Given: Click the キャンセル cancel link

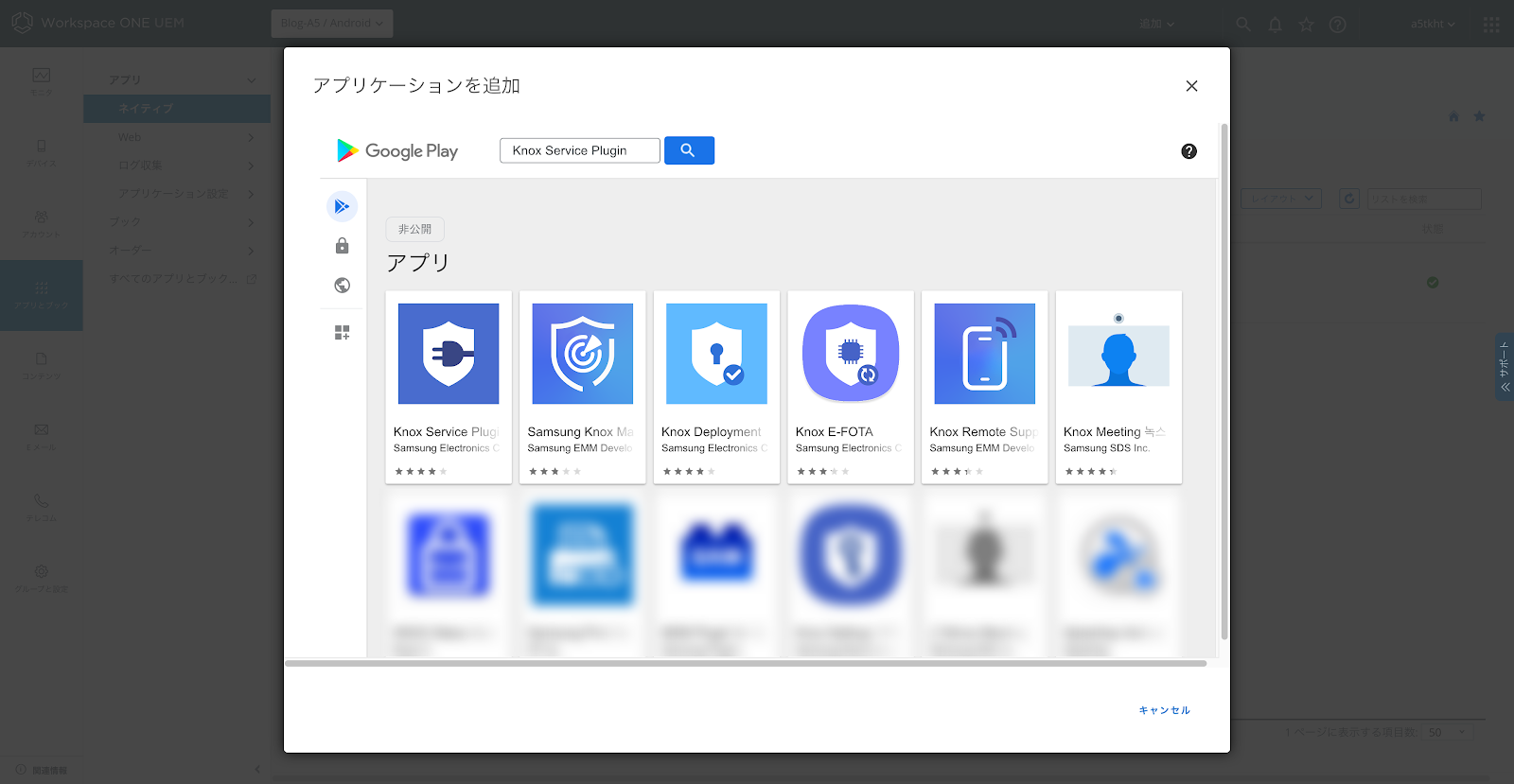Looking at the screenshot, I should [1164, 710].
